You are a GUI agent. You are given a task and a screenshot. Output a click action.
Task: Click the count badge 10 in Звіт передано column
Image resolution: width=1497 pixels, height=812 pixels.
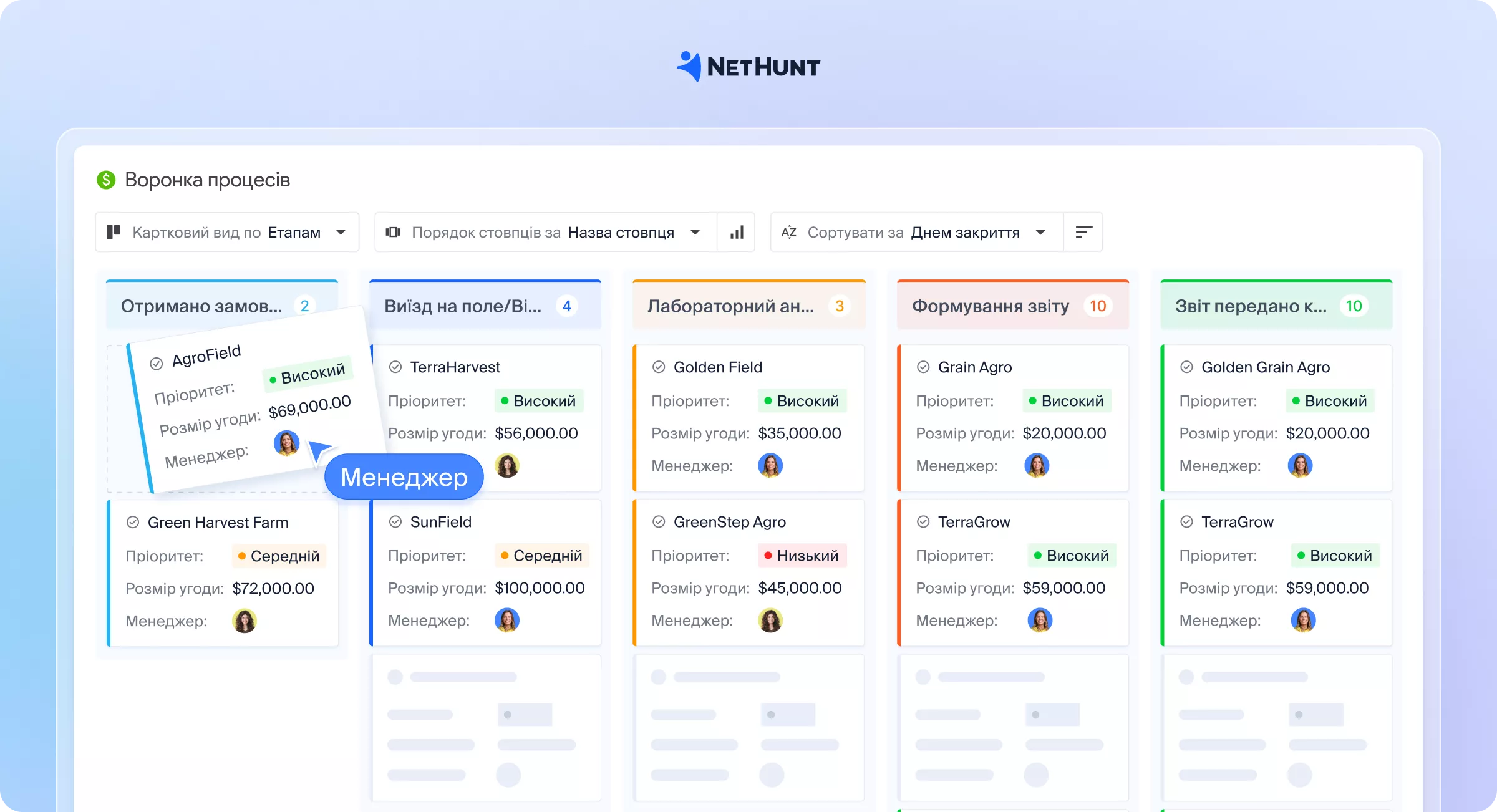(1354, 306)
